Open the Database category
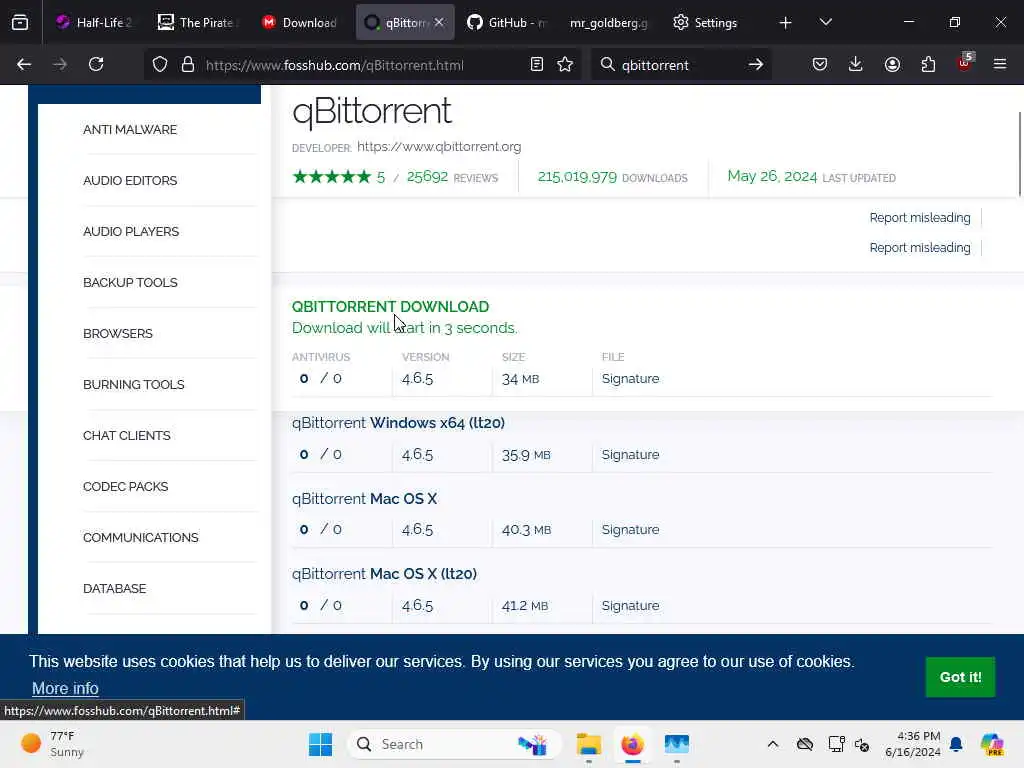 (114, 588)
